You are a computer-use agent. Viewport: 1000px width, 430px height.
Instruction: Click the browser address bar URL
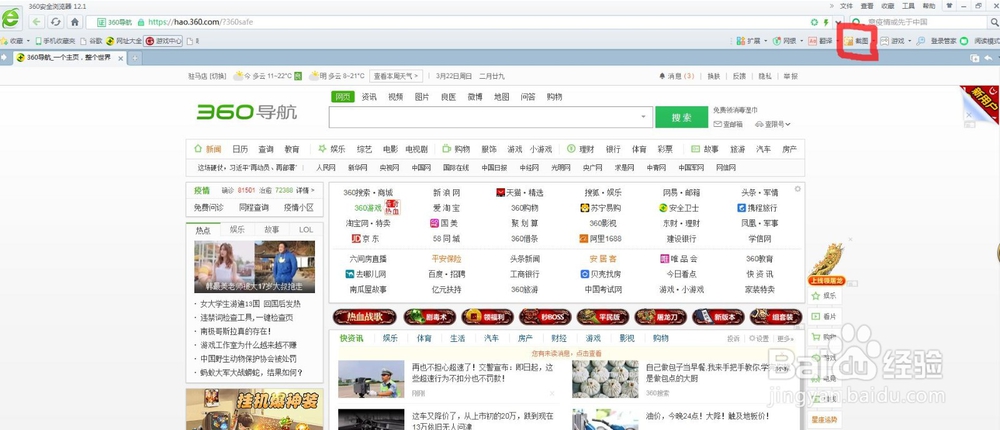pyautogui.click(x=200, y=22)
